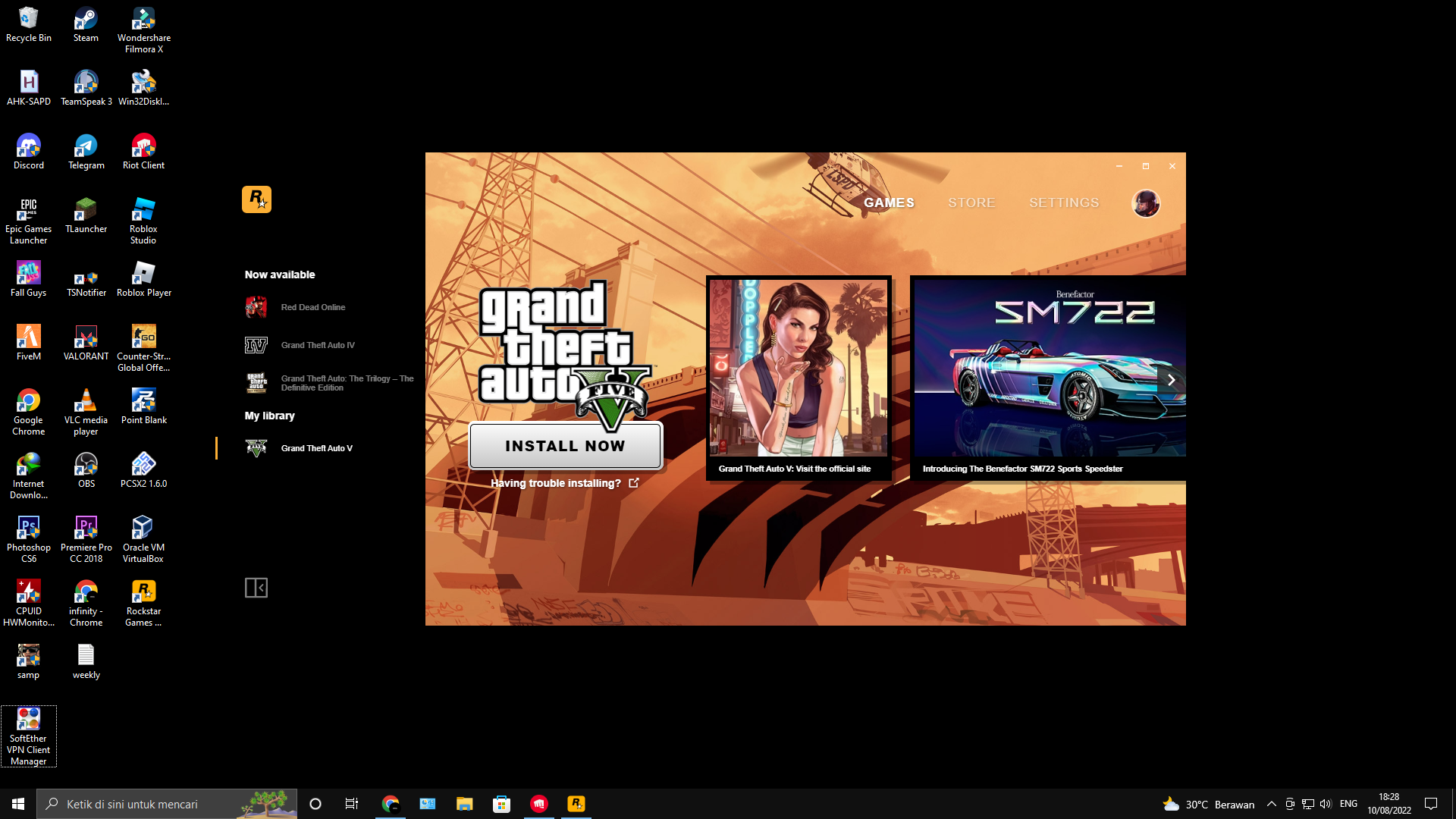Screen dimensions: 1456x819
Task: Select the VALORANT desktop icon
Action: point(86,344)
